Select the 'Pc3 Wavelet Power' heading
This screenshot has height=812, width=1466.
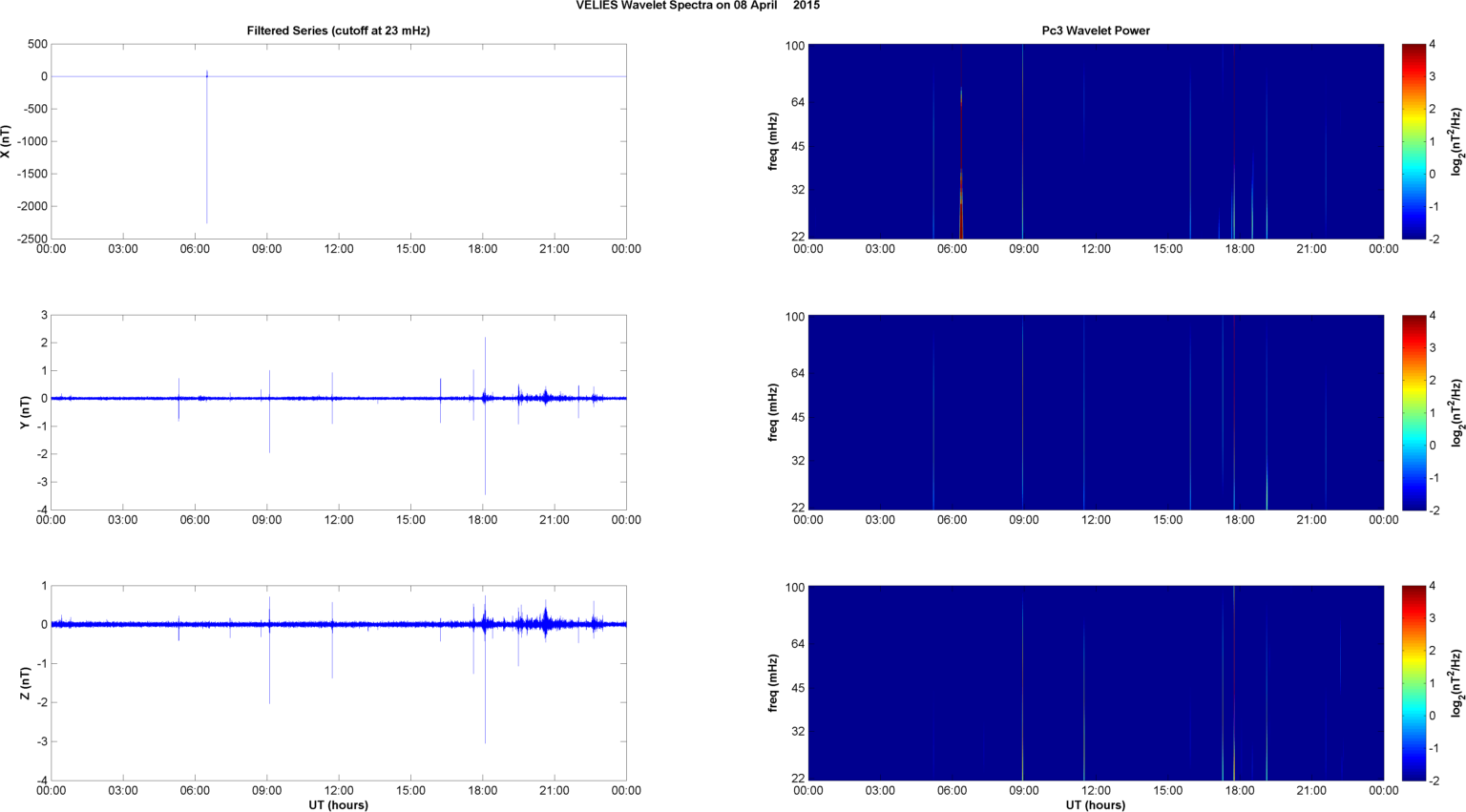coord(1096,31)
